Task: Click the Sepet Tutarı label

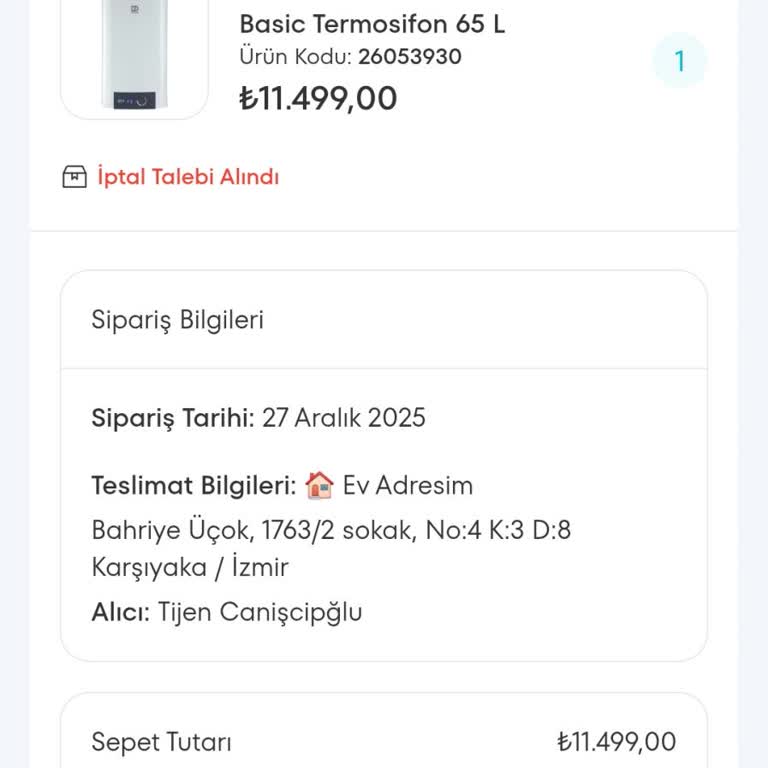Action: tap(161, 742)
